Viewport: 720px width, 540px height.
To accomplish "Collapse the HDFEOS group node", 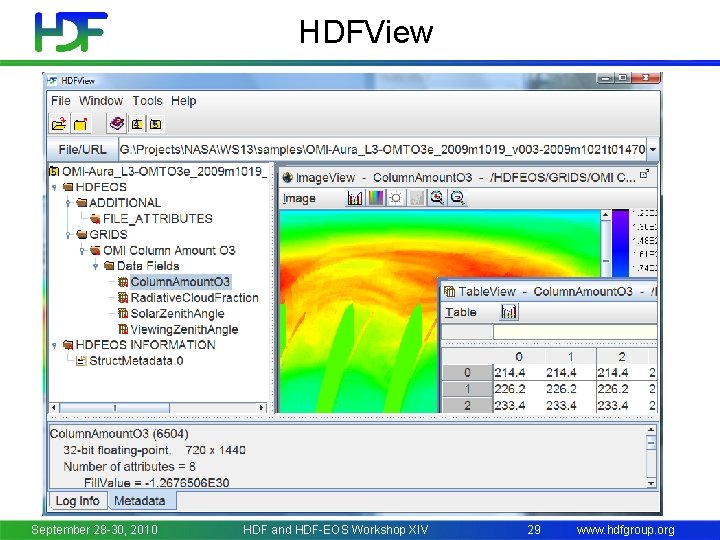I will click(x=54, y=187).
